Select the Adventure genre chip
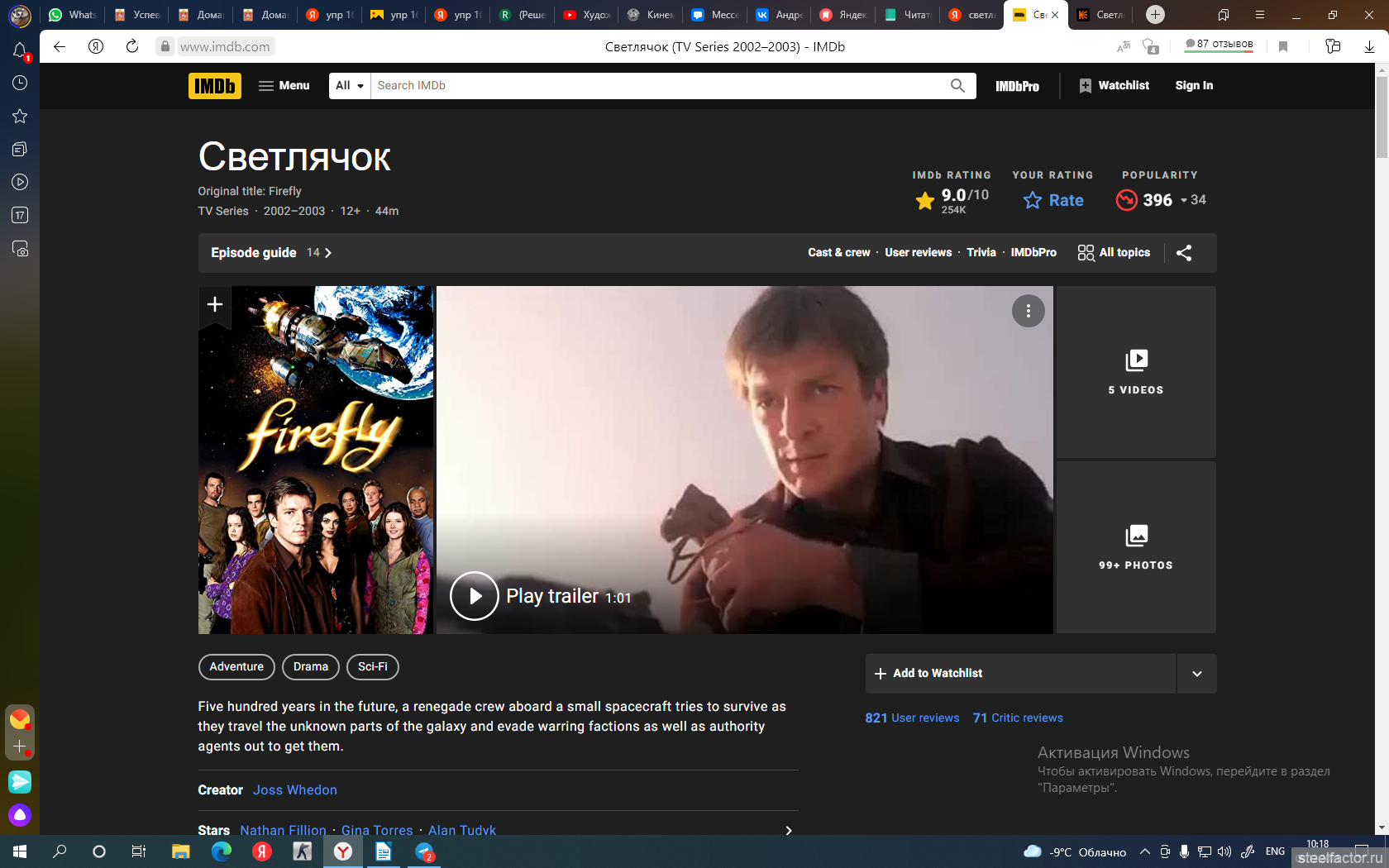This screenshot has height=868, width=1389. pyautogui.click(x=236, y=667)
